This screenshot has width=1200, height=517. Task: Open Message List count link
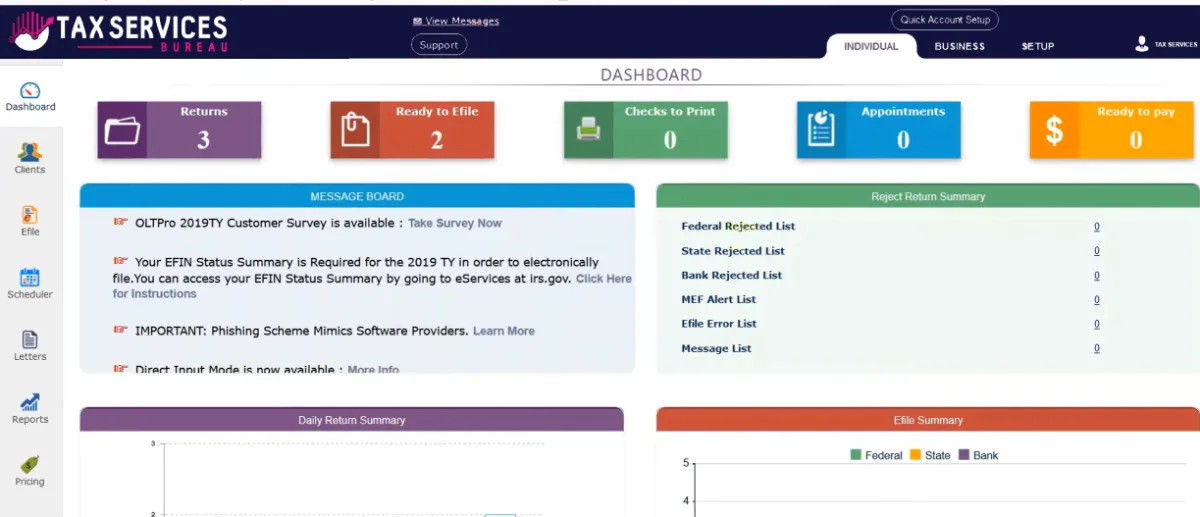click(1097, 349)
